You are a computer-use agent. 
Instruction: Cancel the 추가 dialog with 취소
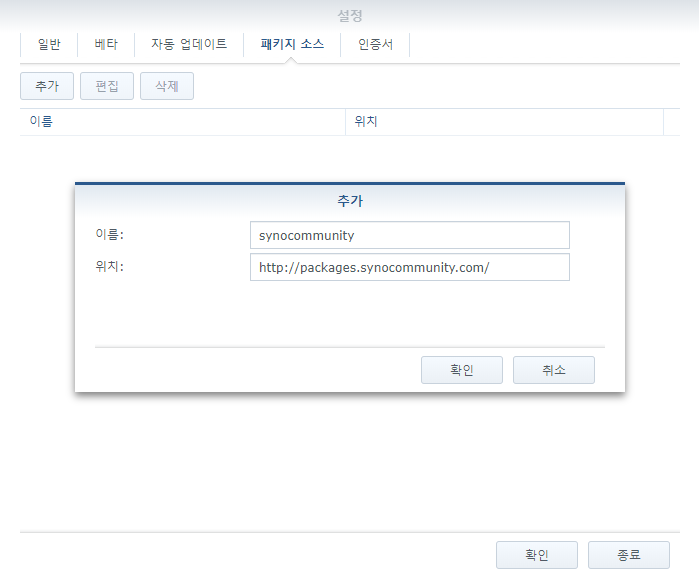[554, 370]
